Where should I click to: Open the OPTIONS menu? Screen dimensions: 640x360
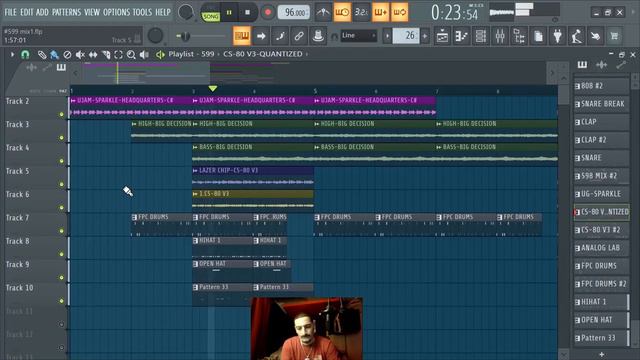[116, 12]
